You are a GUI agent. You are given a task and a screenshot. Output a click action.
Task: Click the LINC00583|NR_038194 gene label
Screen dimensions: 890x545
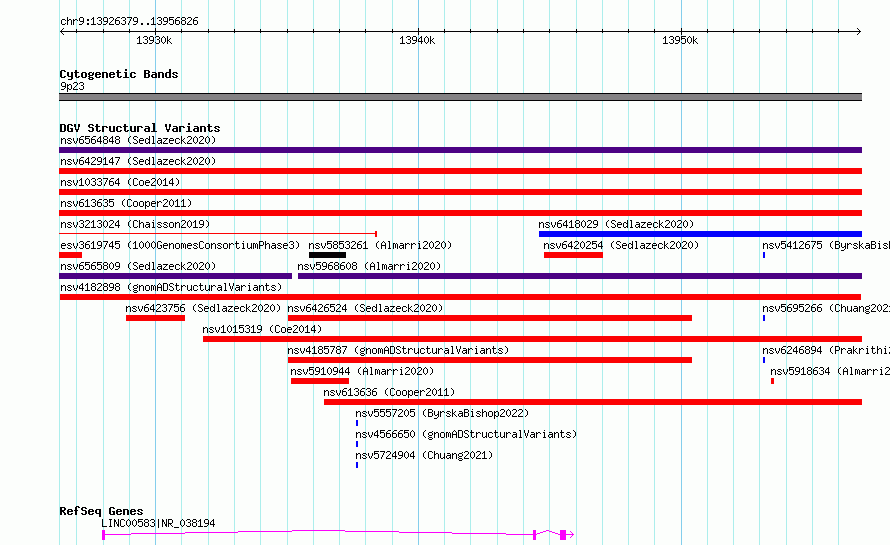158,523
